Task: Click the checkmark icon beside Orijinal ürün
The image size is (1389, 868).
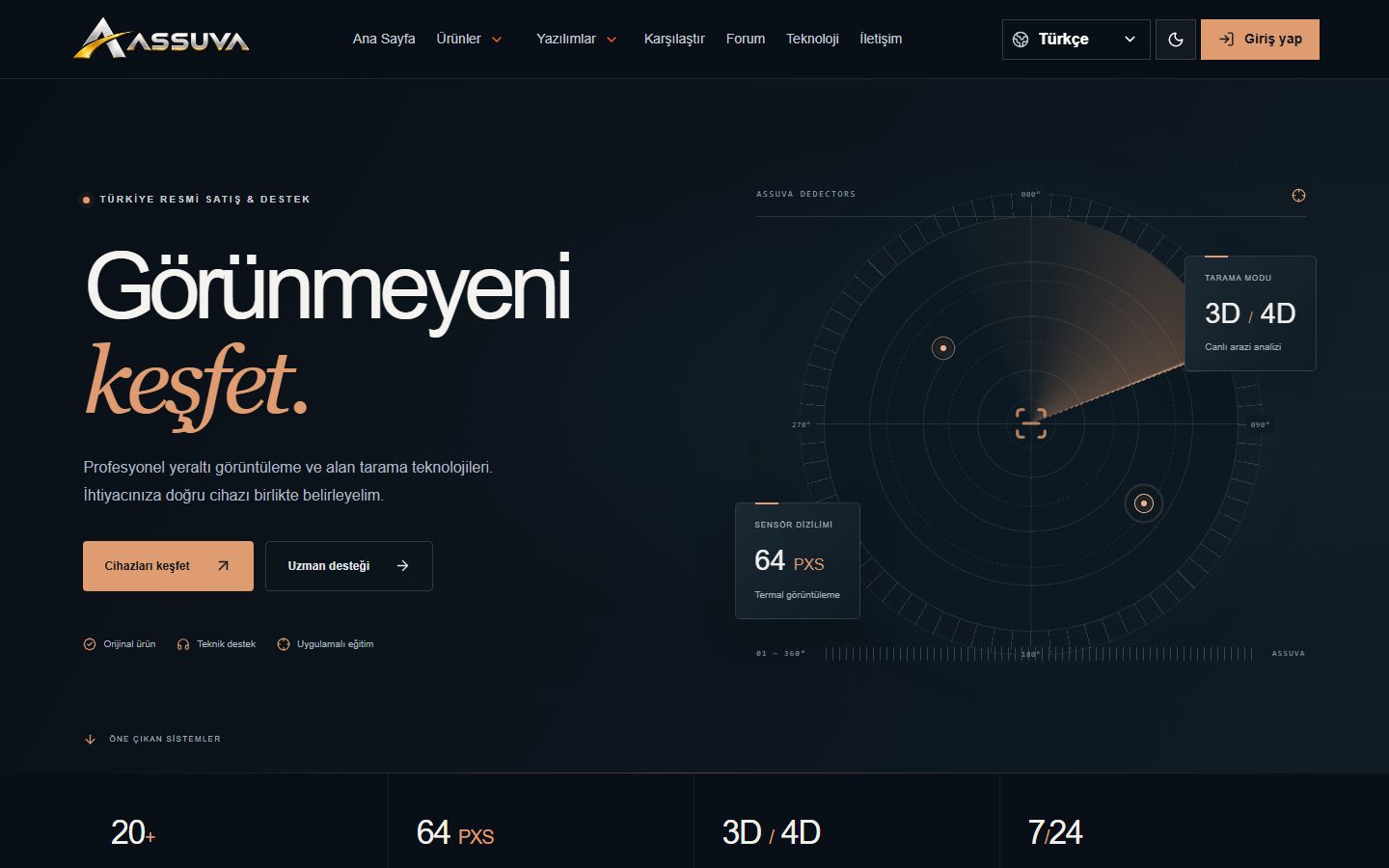Action: tap(90, 644)
